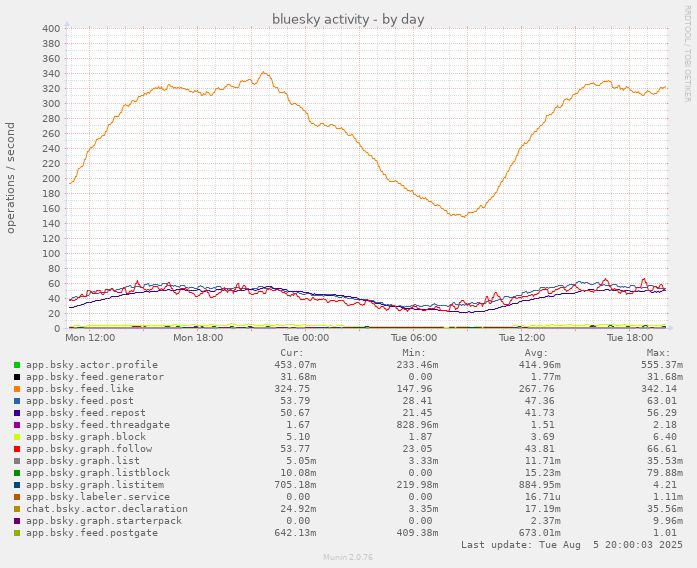Click the feed.like current value 324.75
This screenshot has width=697, height=568.
(292, 389)
